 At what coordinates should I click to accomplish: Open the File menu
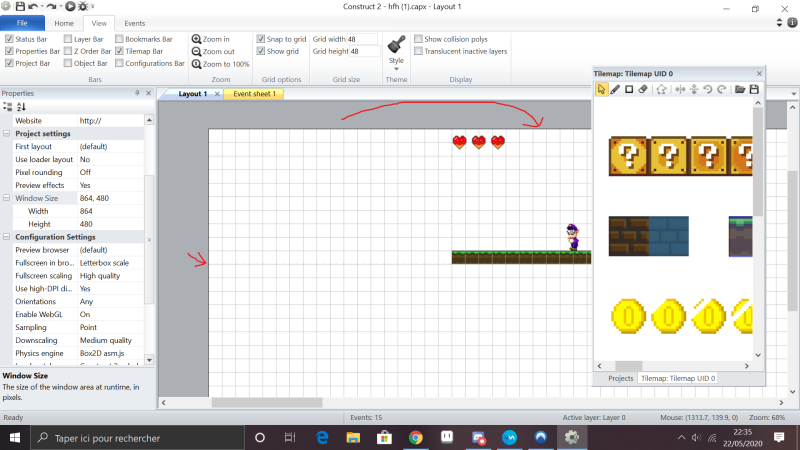tap(22, 23)
